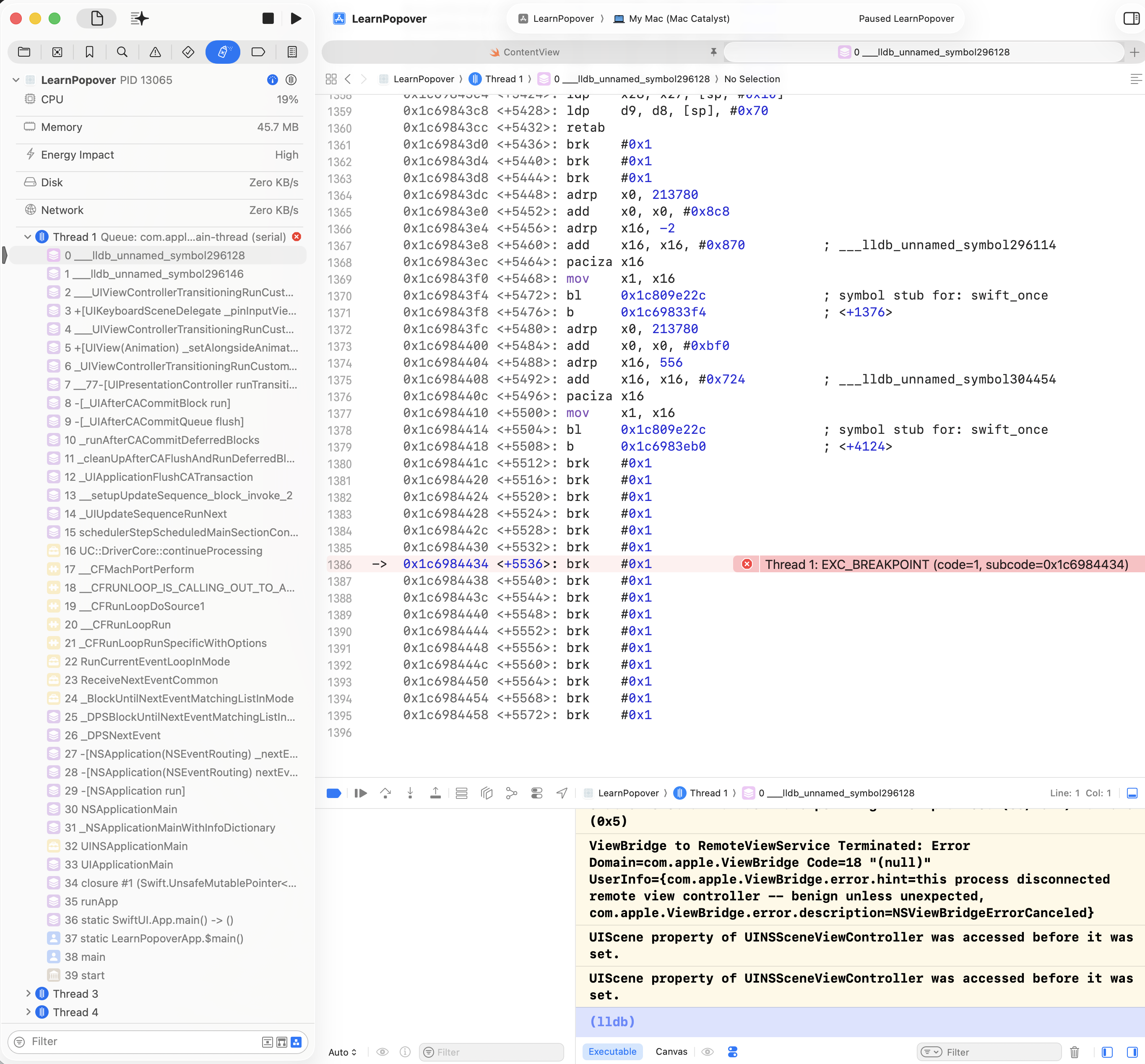
Task: Click Step Over in debug bar
Action: click(x=385, y=793)
